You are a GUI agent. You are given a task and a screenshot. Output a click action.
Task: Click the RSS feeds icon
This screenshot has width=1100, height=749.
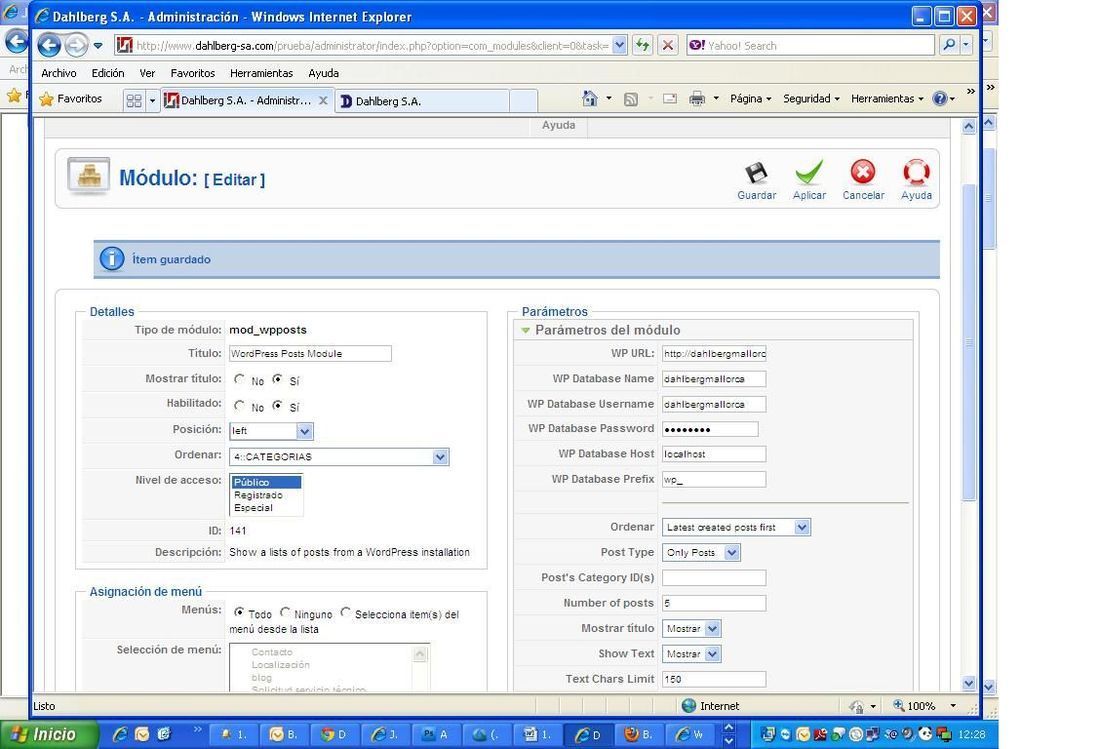(631, 100)
